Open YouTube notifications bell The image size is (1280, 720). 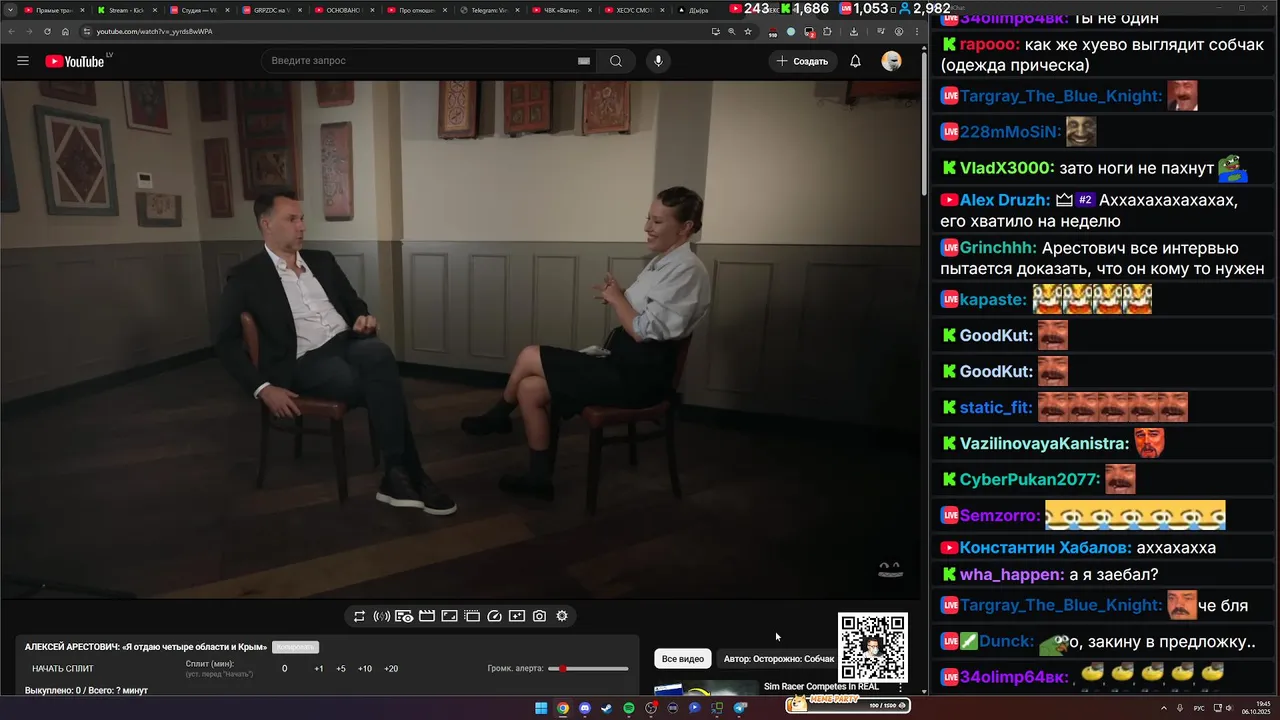pyautogui.click(x=855, y=61)
